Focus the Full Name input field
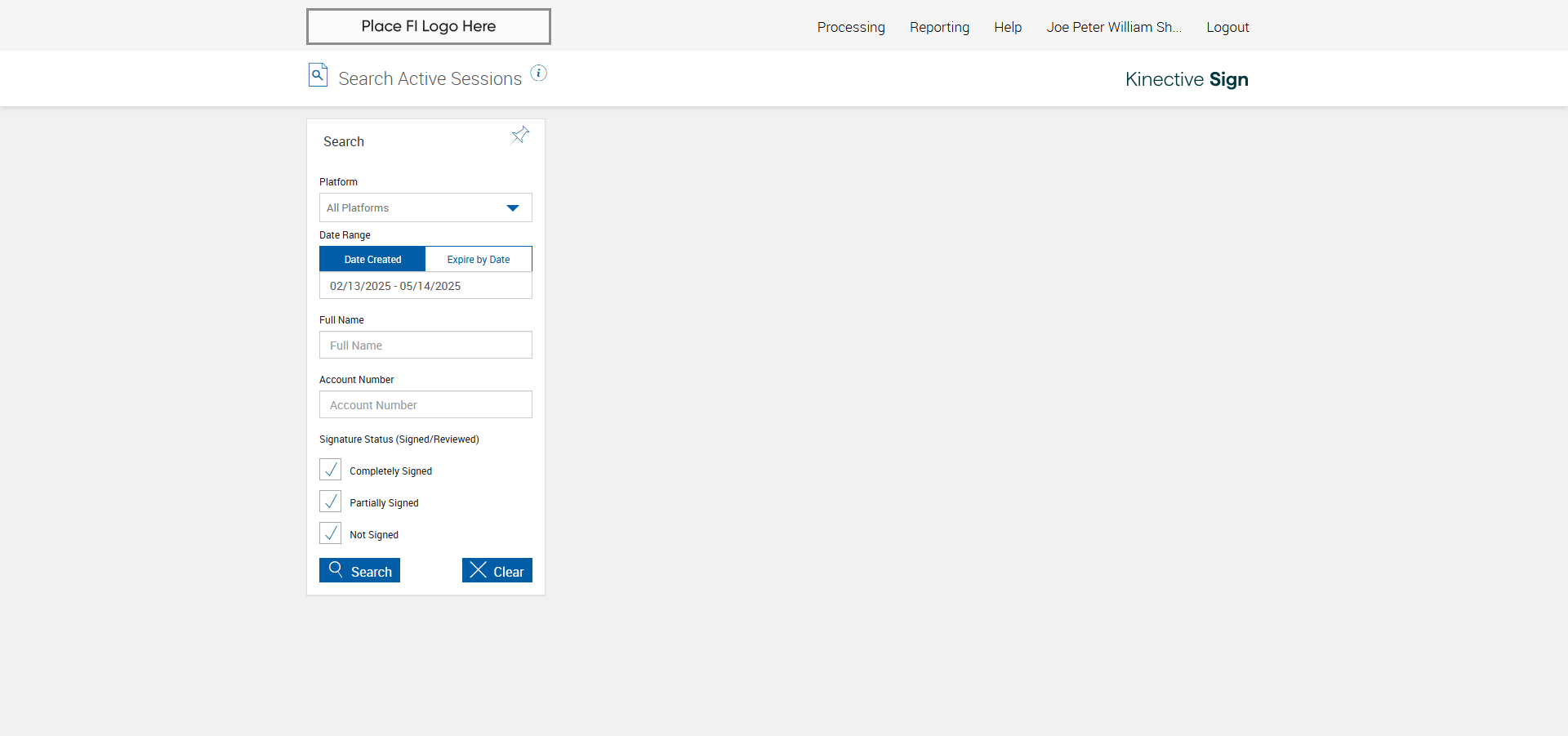Viewport: 1568px width, 736px height. [425, 345]
